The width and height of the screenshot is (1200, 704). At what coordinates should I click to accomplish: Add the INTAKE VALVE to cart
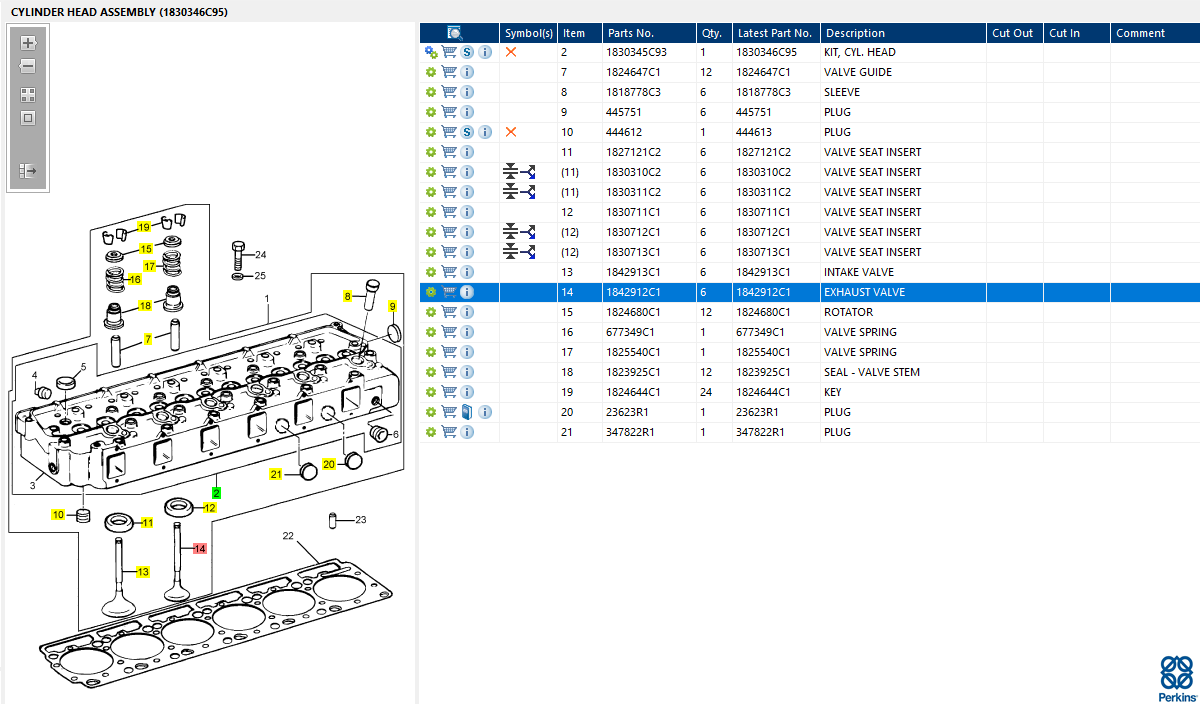tap(449, 272)
